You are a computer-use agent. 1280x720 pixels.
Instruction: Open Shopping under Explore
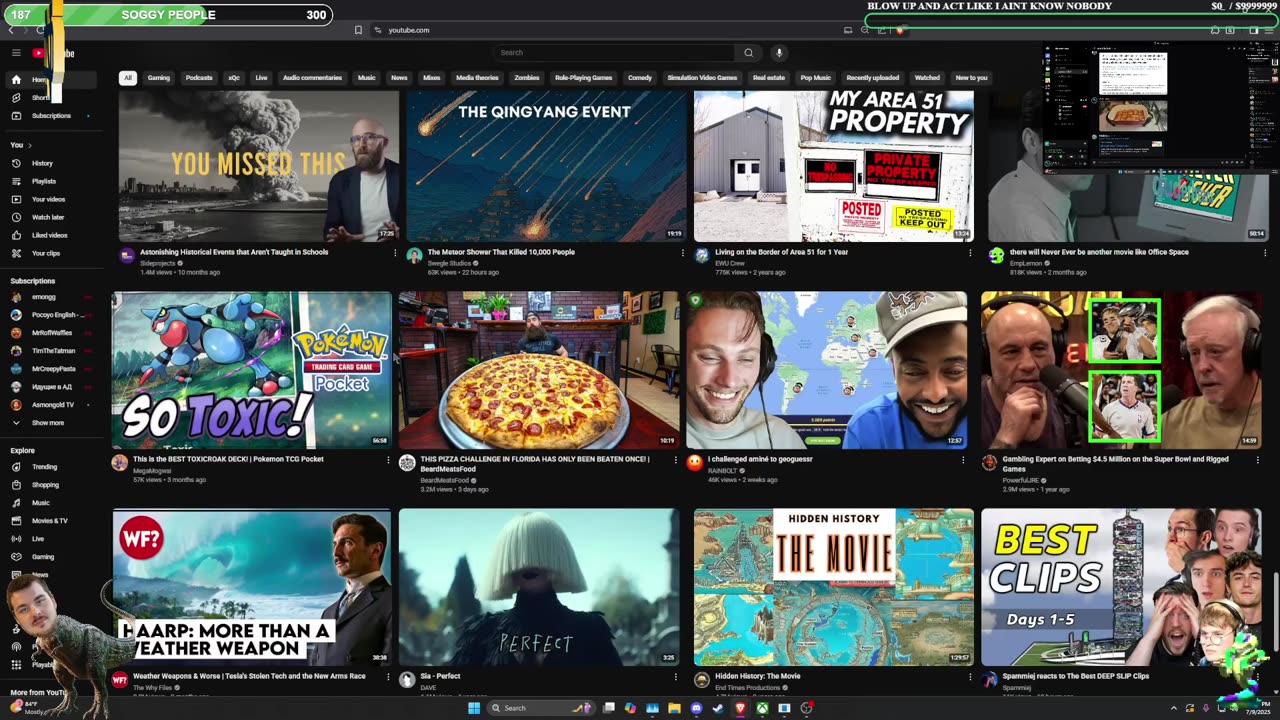45,485
